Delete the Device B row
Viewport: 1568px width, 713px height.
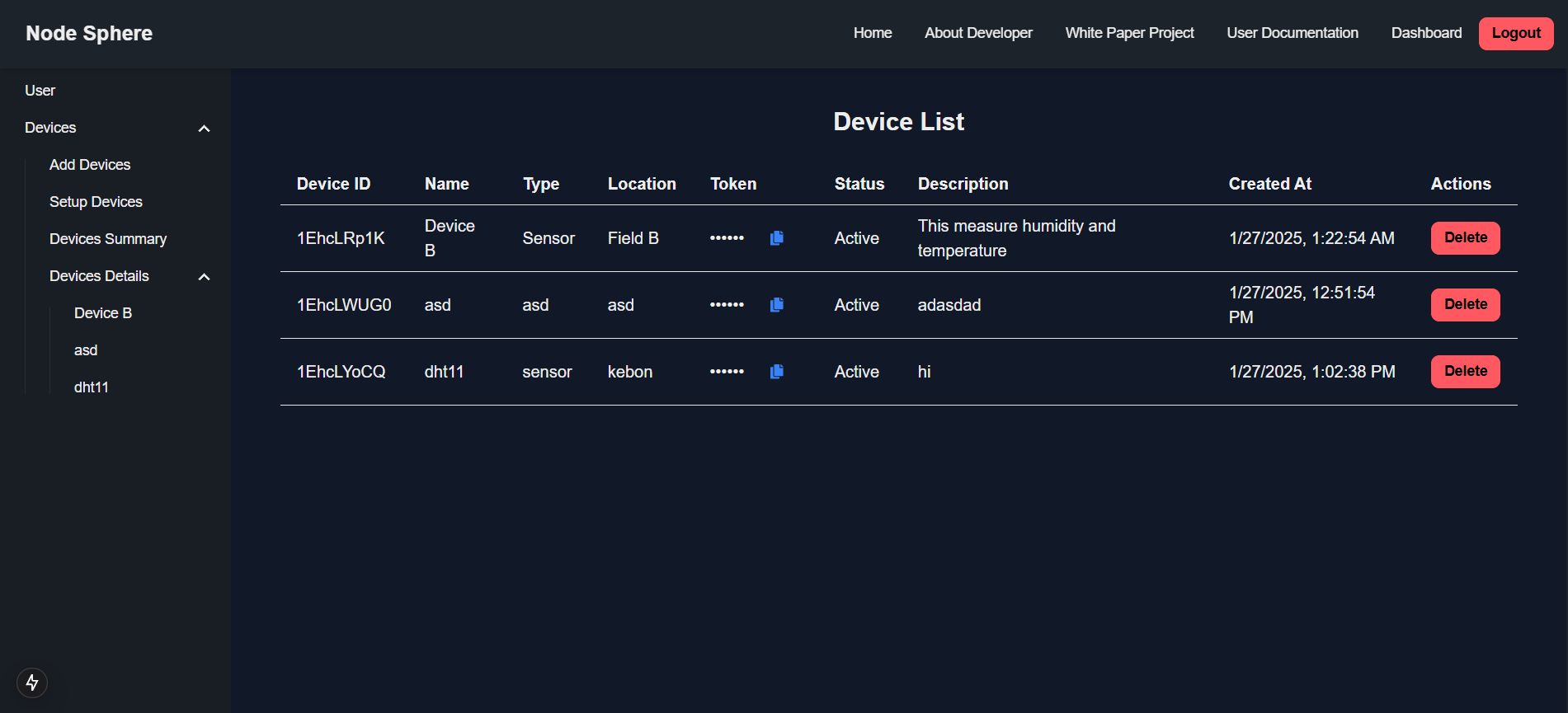tap(1465, 238)
